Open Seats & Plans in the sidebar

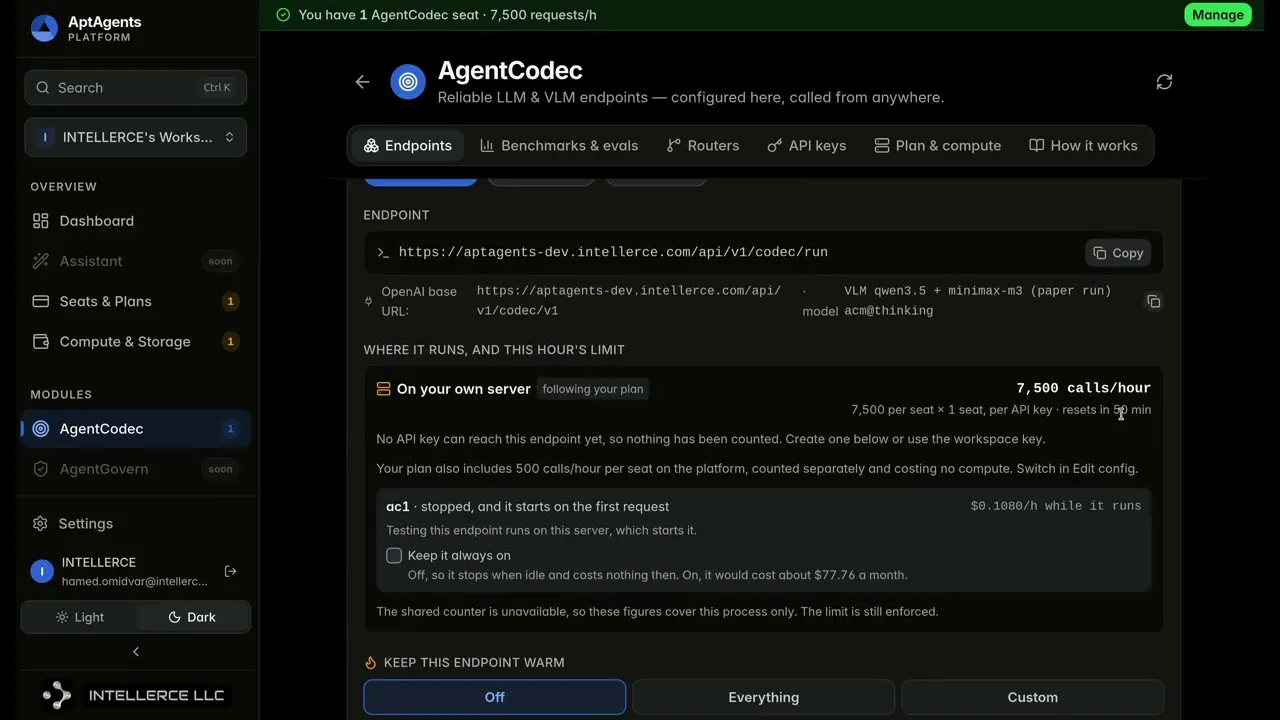[136, 301]
